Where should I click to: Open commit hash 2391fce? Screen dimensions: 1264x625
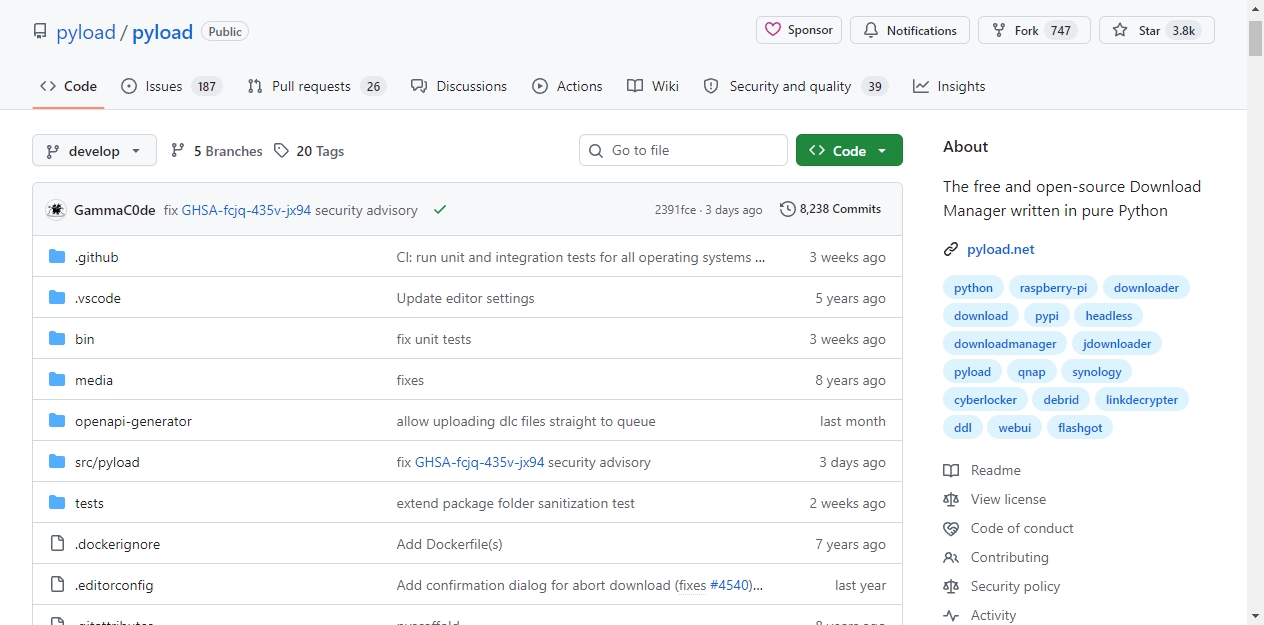676,210
